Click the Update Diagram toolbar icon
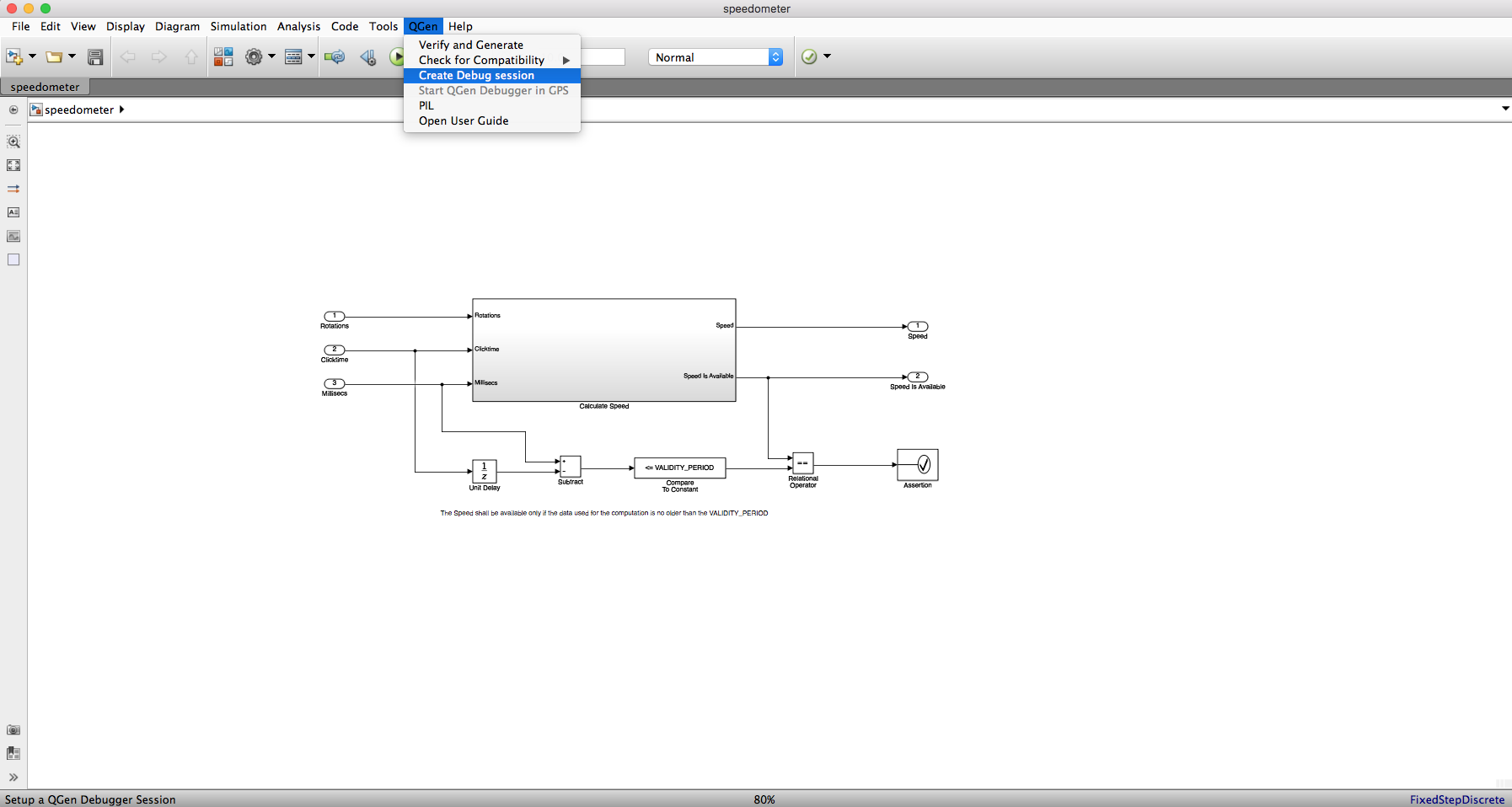Image resolution: width=1512 pixels, height=807 pixels. pos(335,56)
